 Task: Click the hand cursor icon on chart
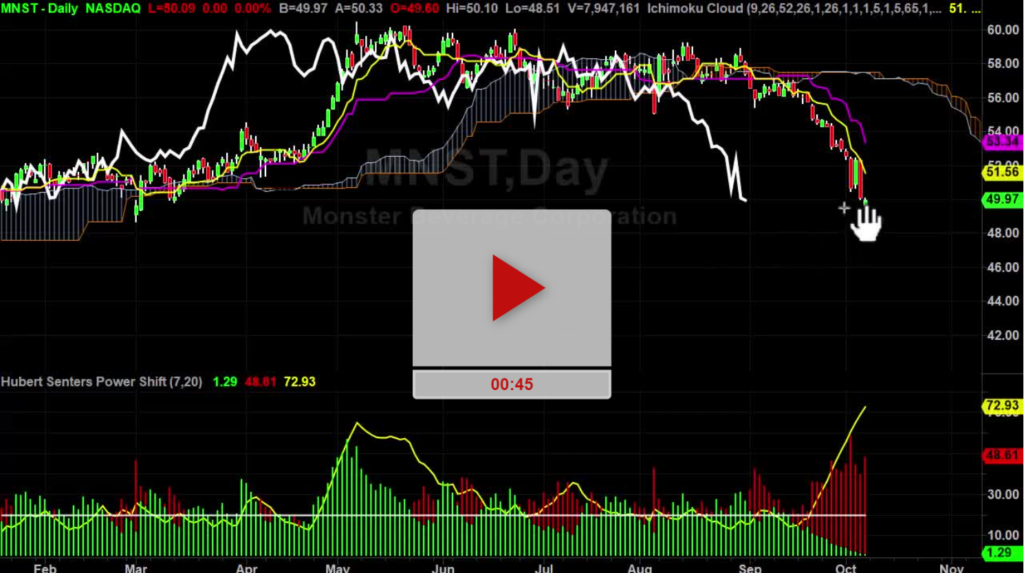(x=866, y=222)
